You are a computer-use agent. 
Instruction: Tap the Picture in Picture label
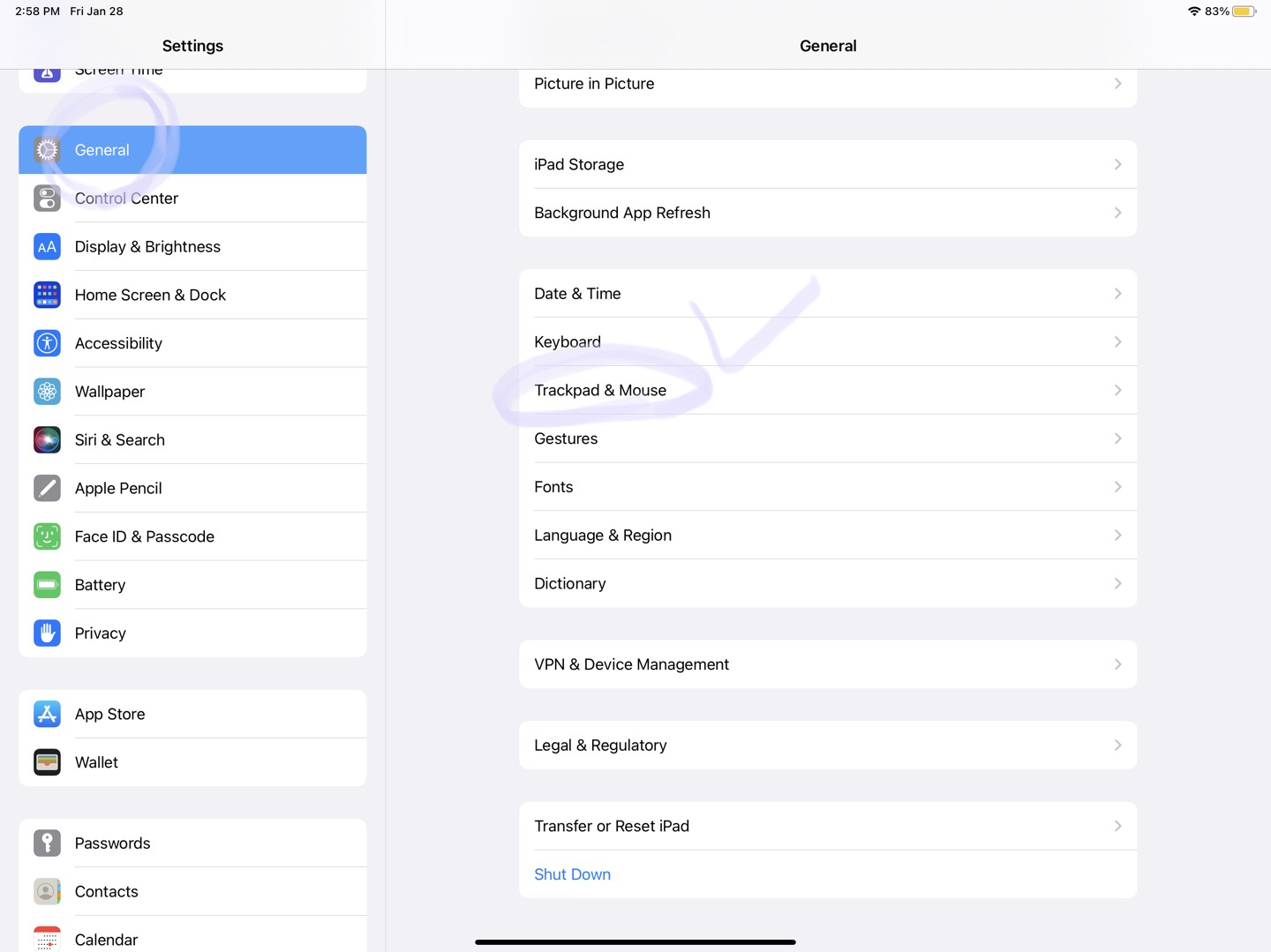[x=594, y=84]
